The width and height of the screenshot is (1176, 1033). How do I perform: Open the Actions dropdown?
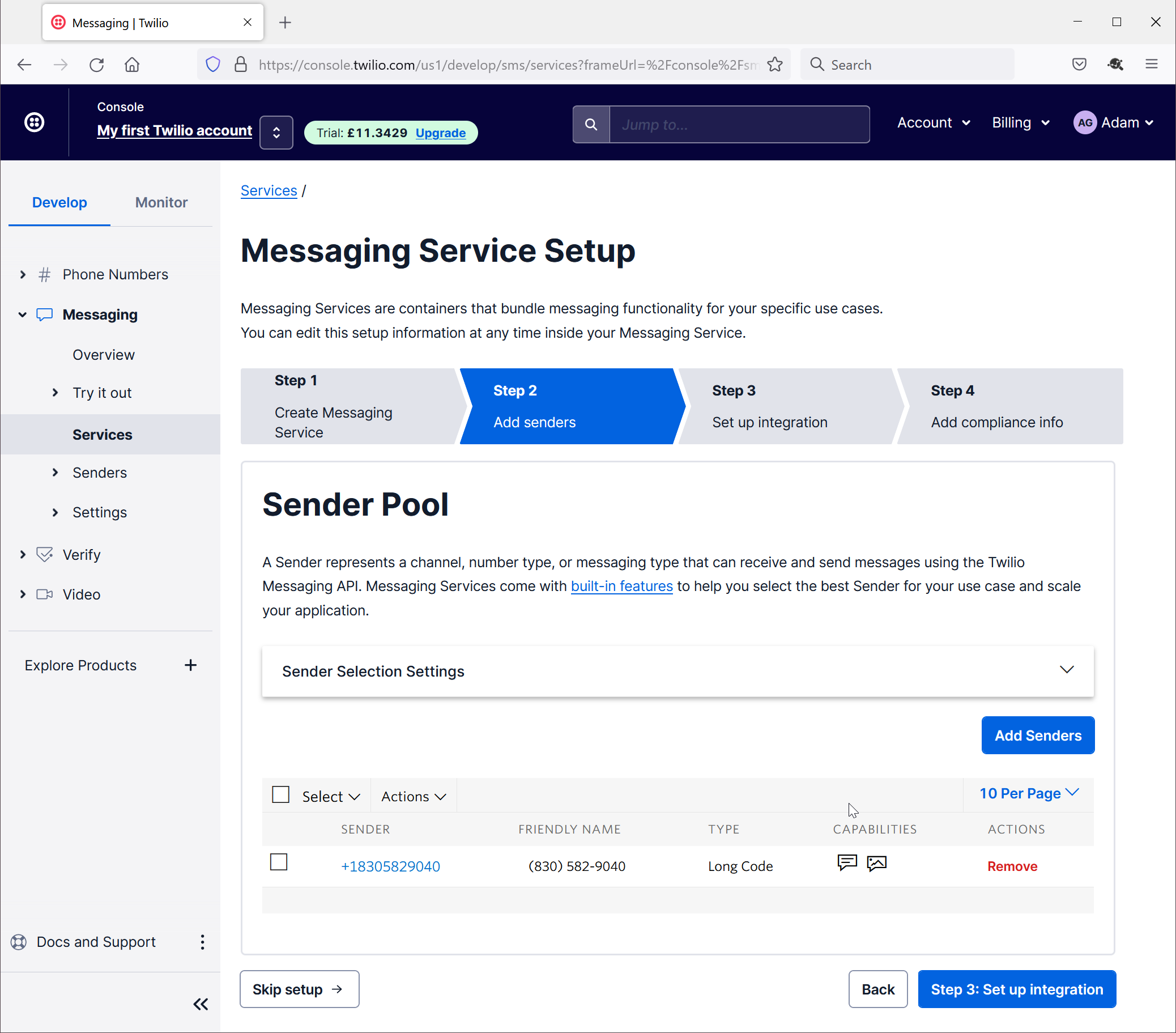[x=413, y=797]
